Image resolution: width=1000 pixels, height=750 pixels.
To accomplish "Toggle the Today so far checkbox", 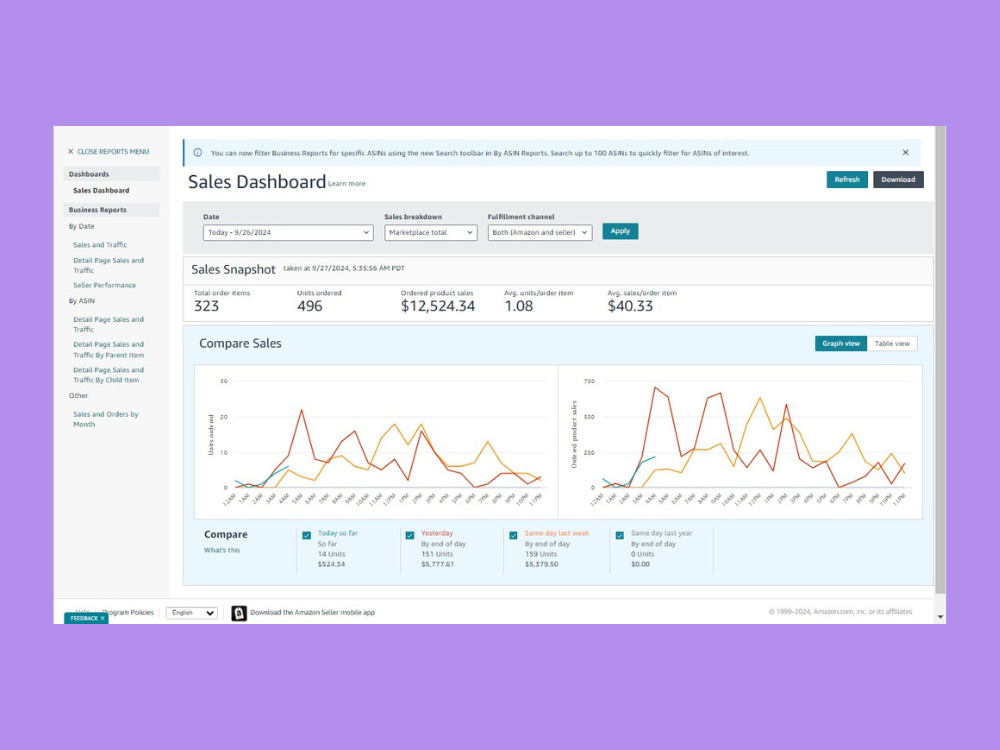I will pyautogui.click(x=307, y=536).
